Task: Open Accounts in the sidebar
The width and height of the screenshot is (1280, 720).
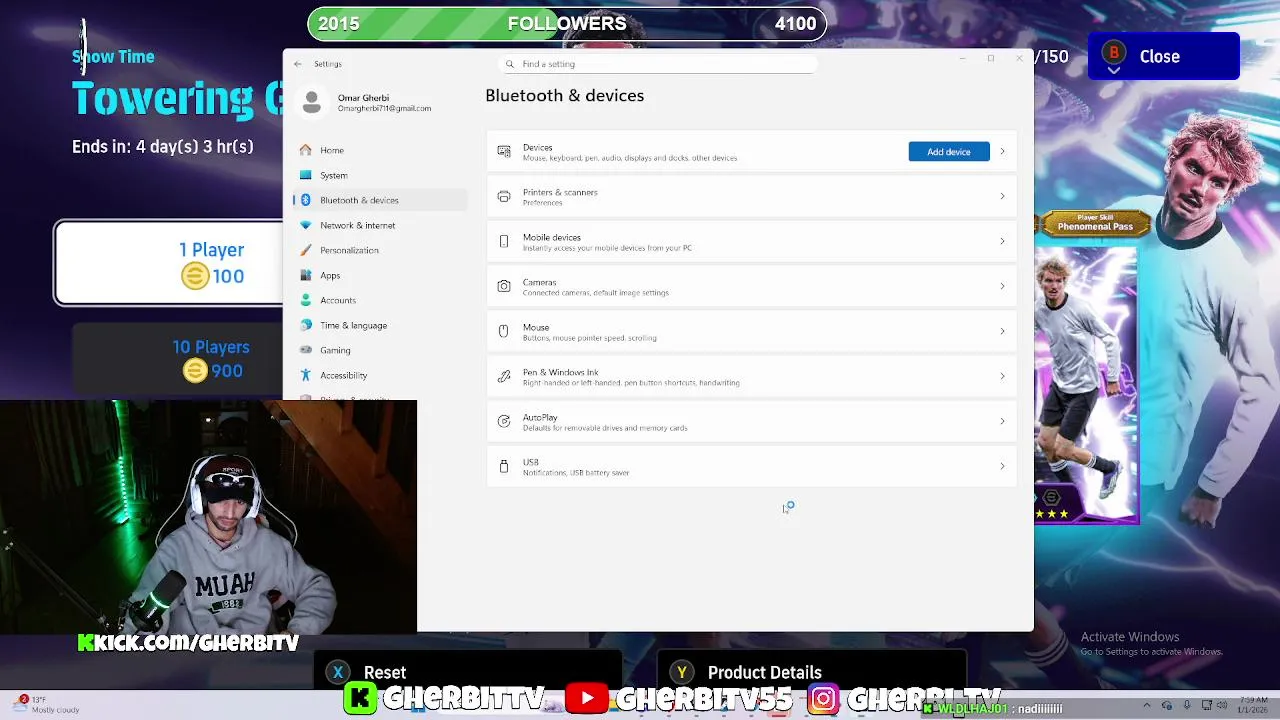Action: point(380,300)
